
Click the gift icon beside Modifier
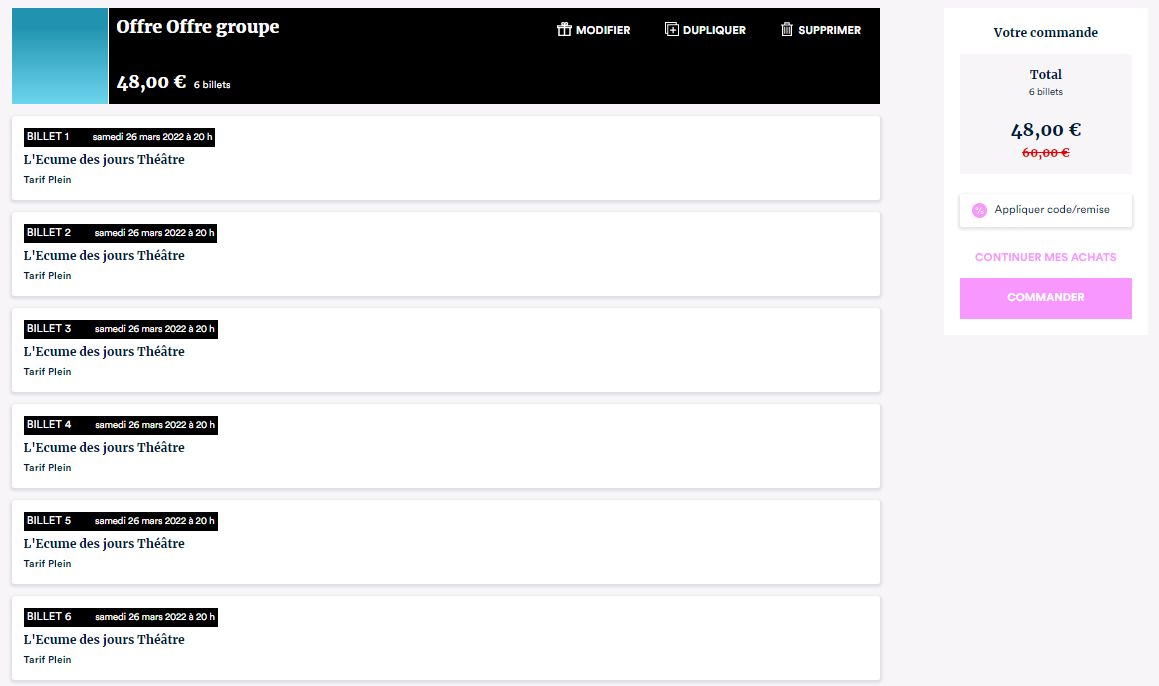click(x=564, y=30)
